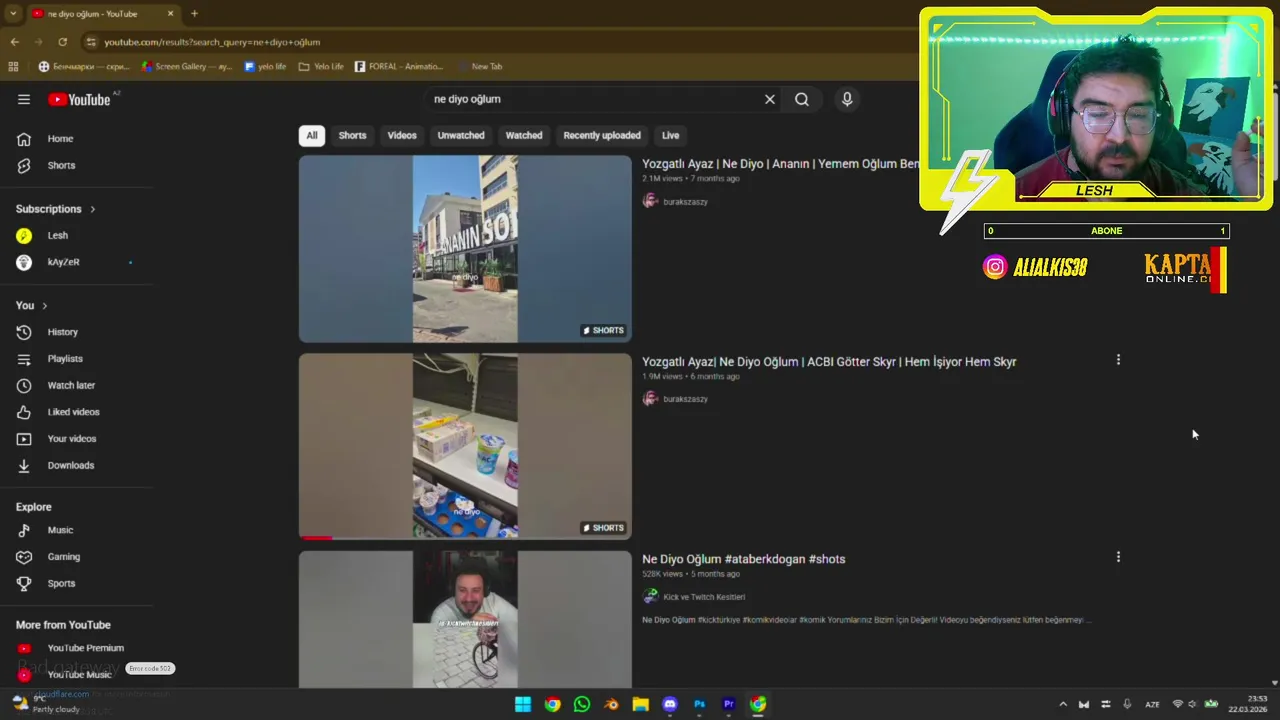Open Photoshop from the taskbar
Image resolution: width=1280 pixels, height=720 pixels.
(x=700, y=704)
